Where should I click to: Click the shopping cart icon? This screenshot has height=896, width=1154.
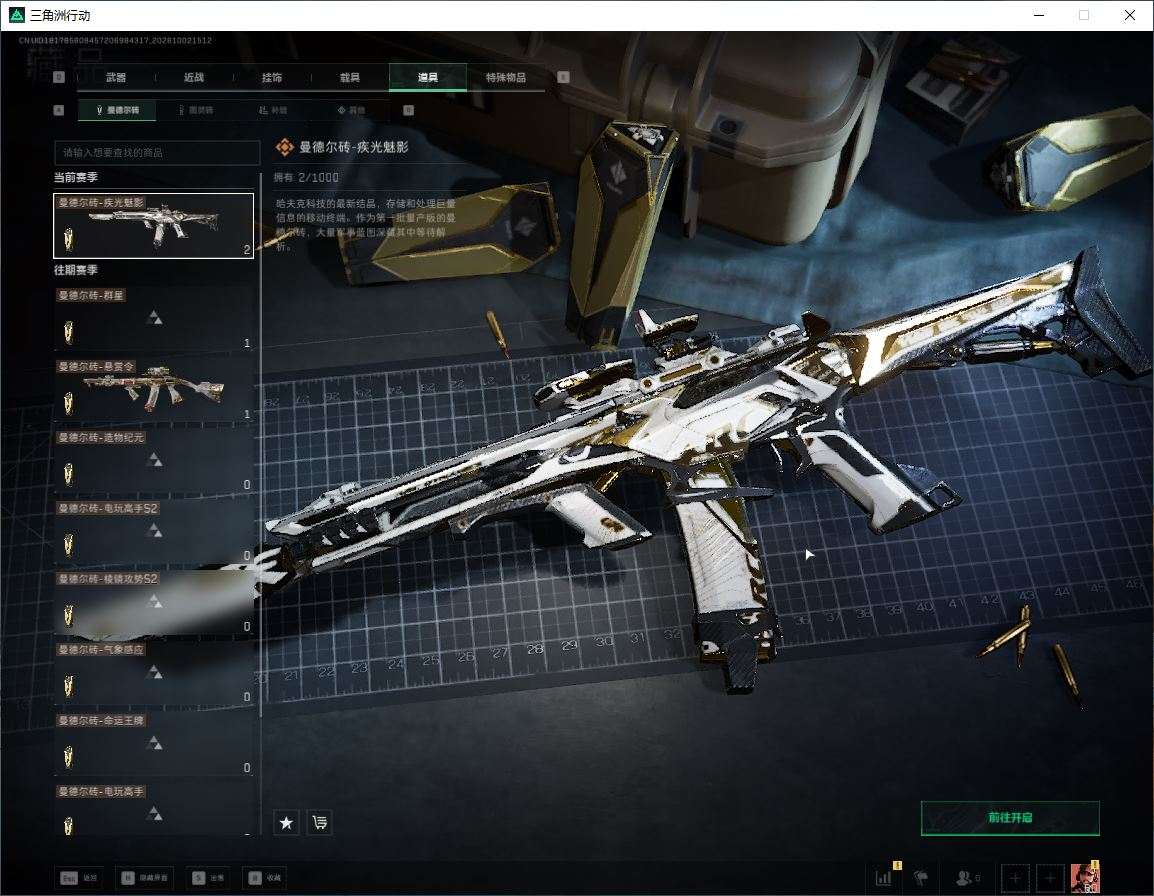320,822
